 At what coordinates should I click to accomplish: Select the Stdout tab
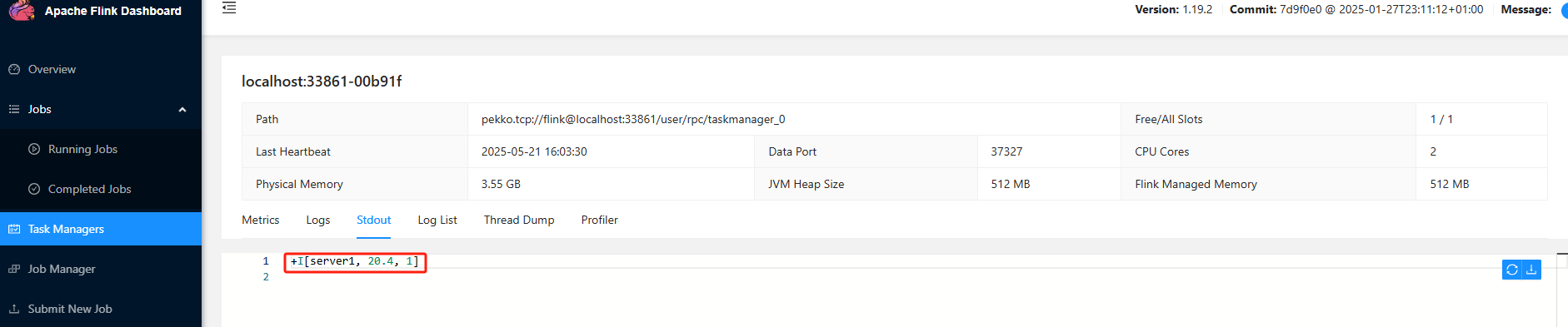point(373,220)
